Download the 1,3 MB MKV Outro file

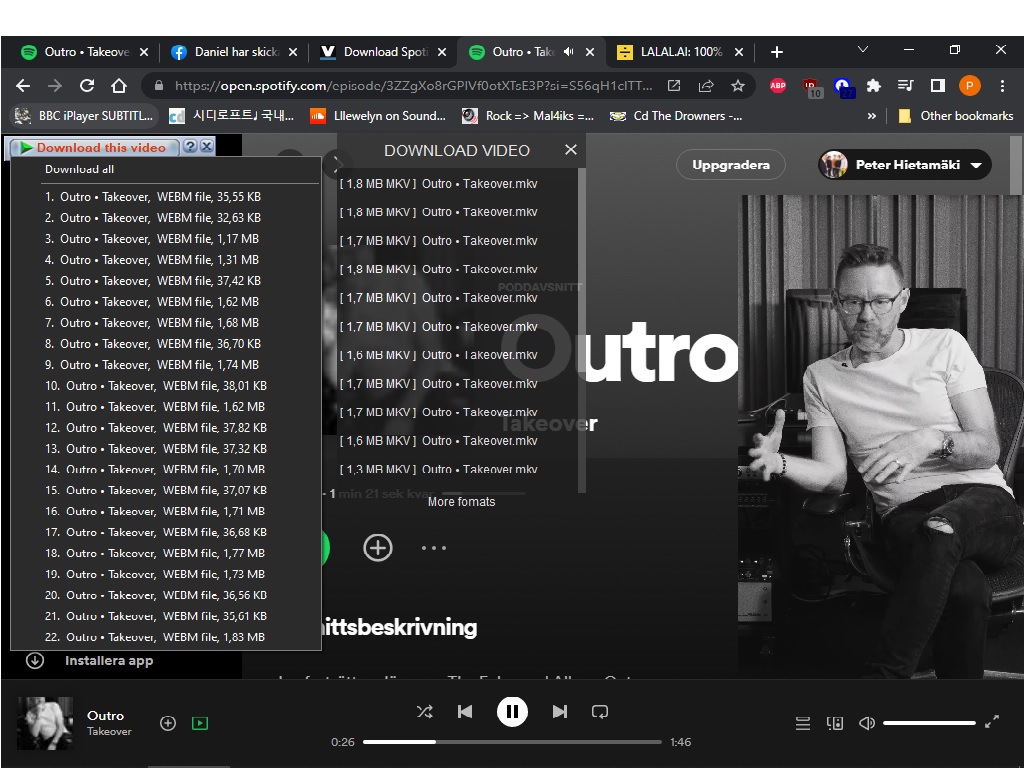438,470
